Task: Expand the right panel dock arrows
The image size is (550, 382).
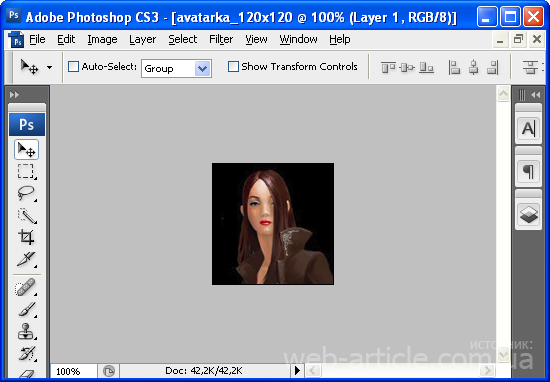Action: coord(536,95)
